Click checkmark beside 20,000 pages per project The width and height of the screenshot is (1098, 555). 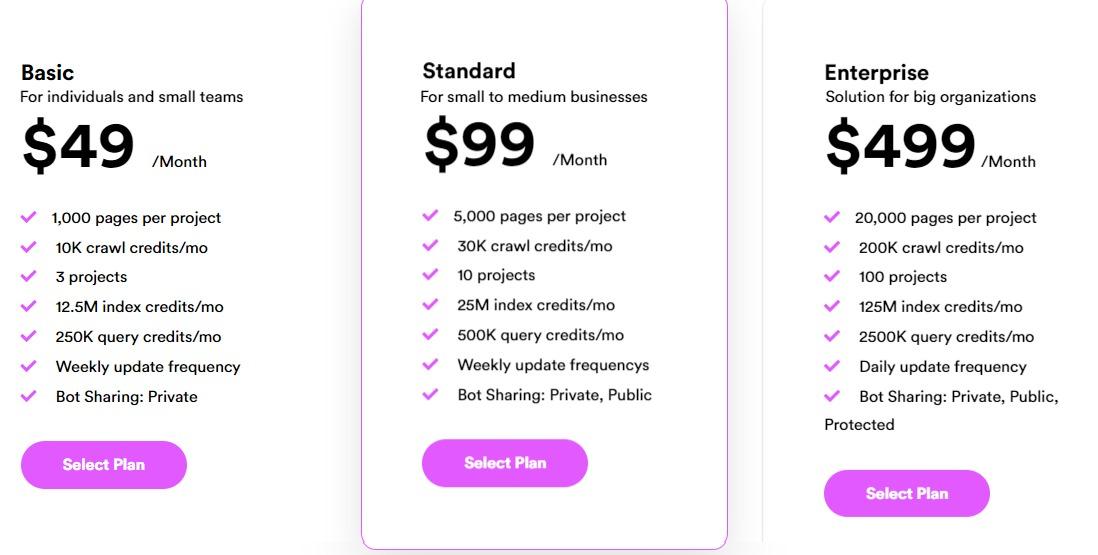click(832, 217)
